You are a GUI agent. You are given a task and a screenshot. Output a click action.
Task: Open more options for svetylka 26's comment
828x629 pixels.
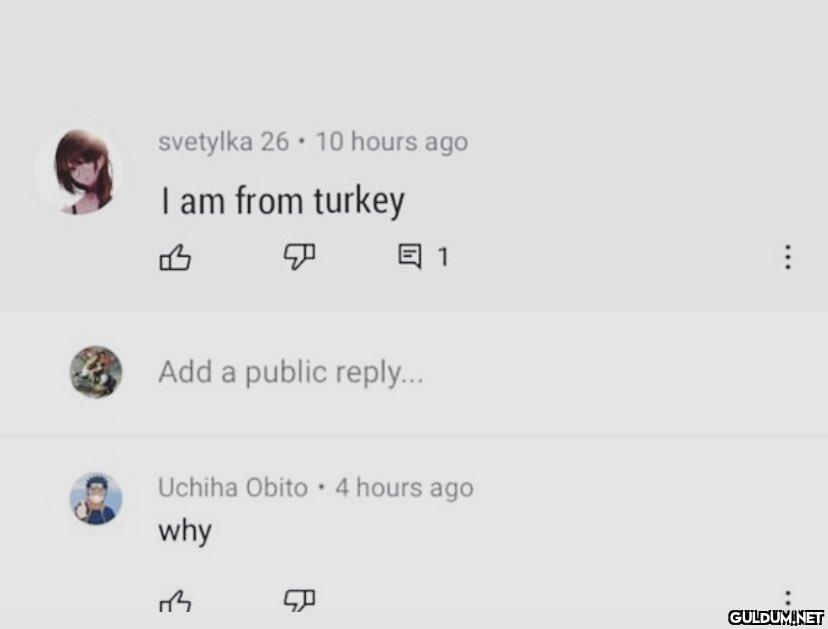[x=788, y=258]
